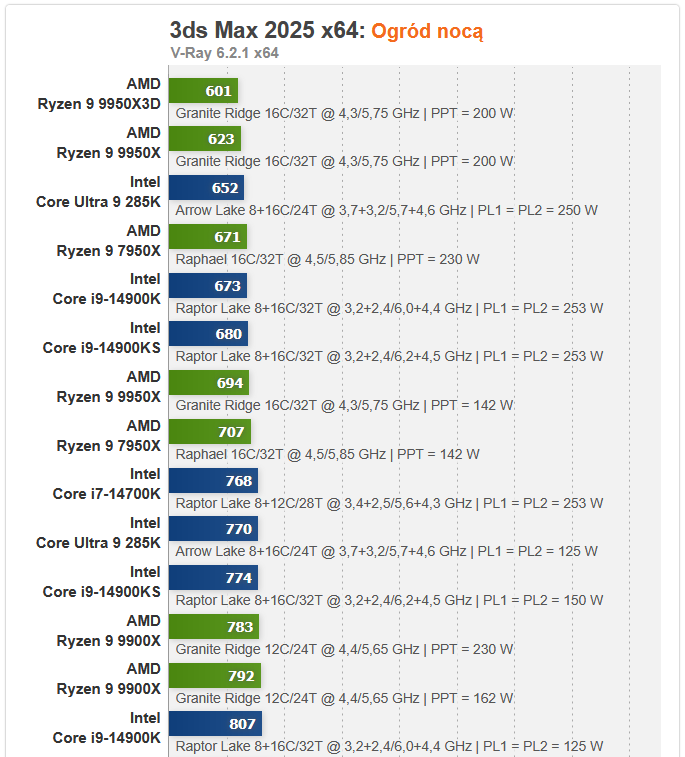Click the green bar showing 623

tap(206, 140)
